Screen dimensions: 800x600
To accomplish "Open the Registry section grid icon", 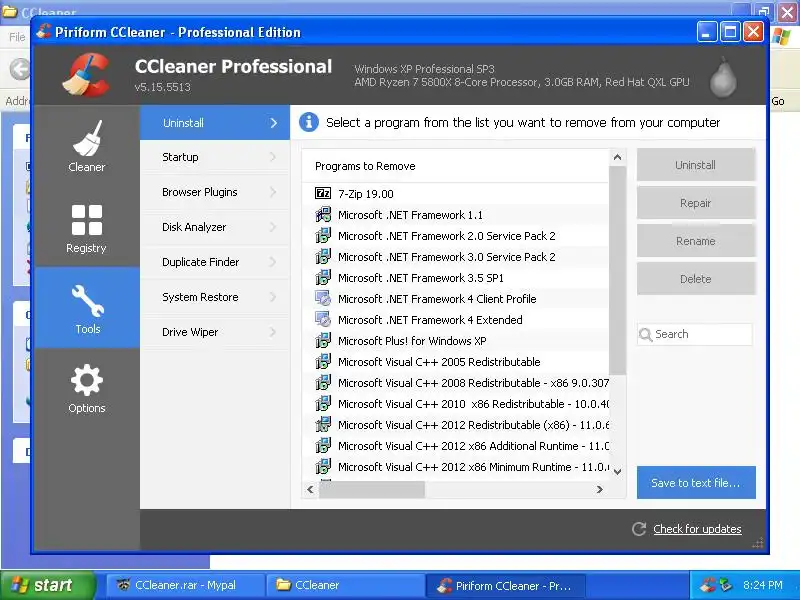I will pyautogui.click(x=87, y=219).
